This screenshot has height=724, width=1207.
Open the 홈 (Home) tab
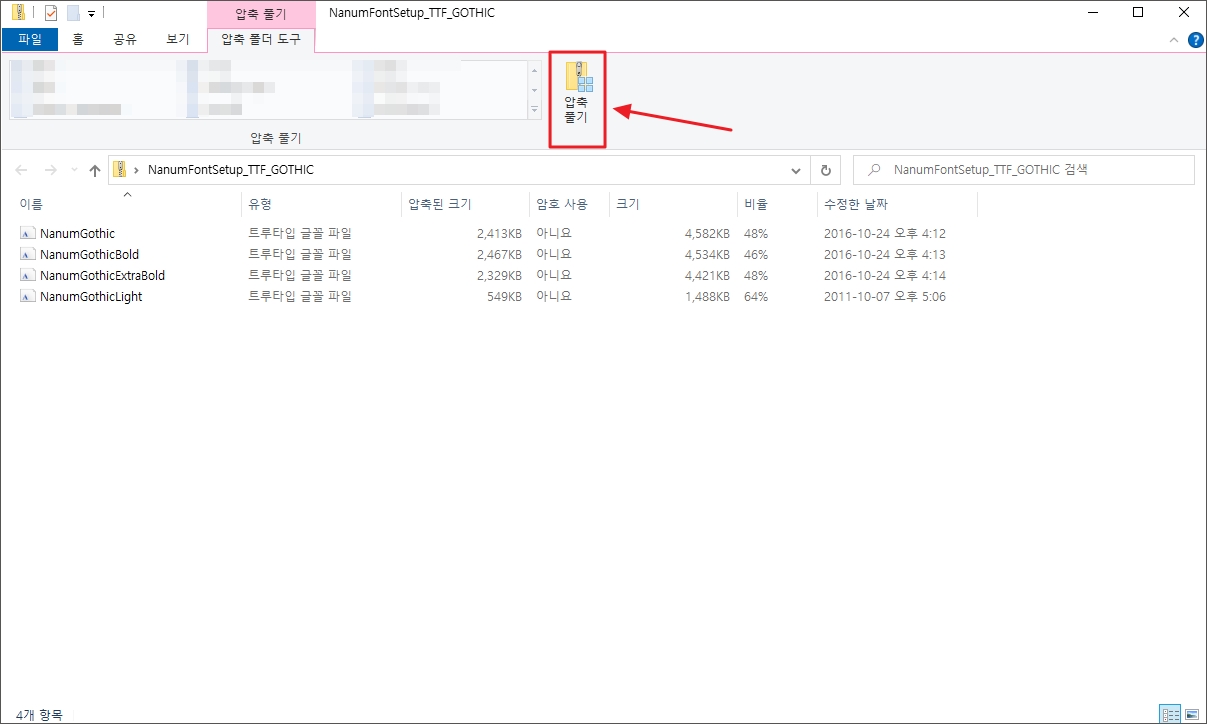tap(78, 40)
